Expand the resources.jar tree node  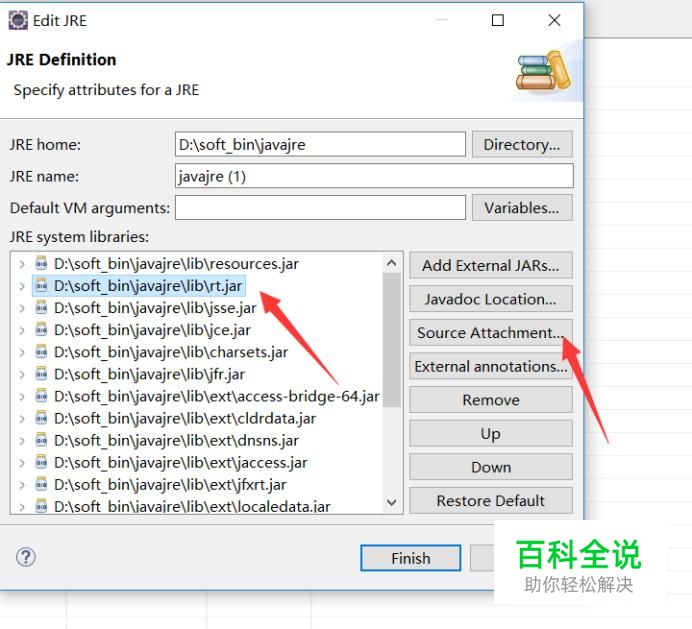point(22,264)
